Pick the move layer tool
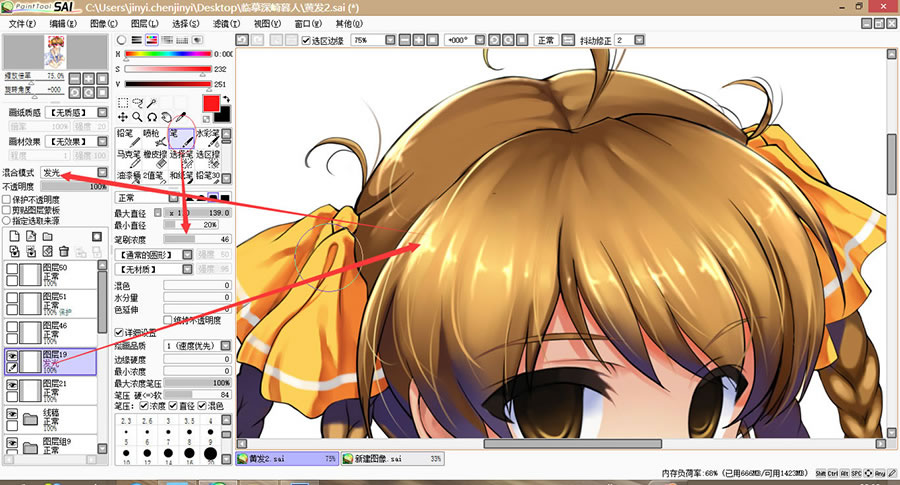This screenshot has width=900, height=485. [x=123, y=117]
